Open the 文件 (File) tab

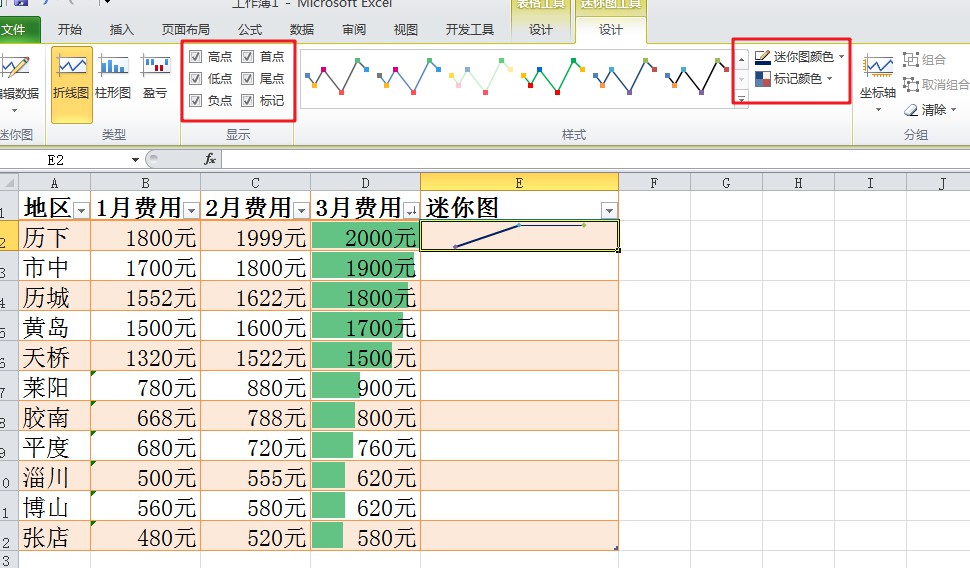point(15,29)
